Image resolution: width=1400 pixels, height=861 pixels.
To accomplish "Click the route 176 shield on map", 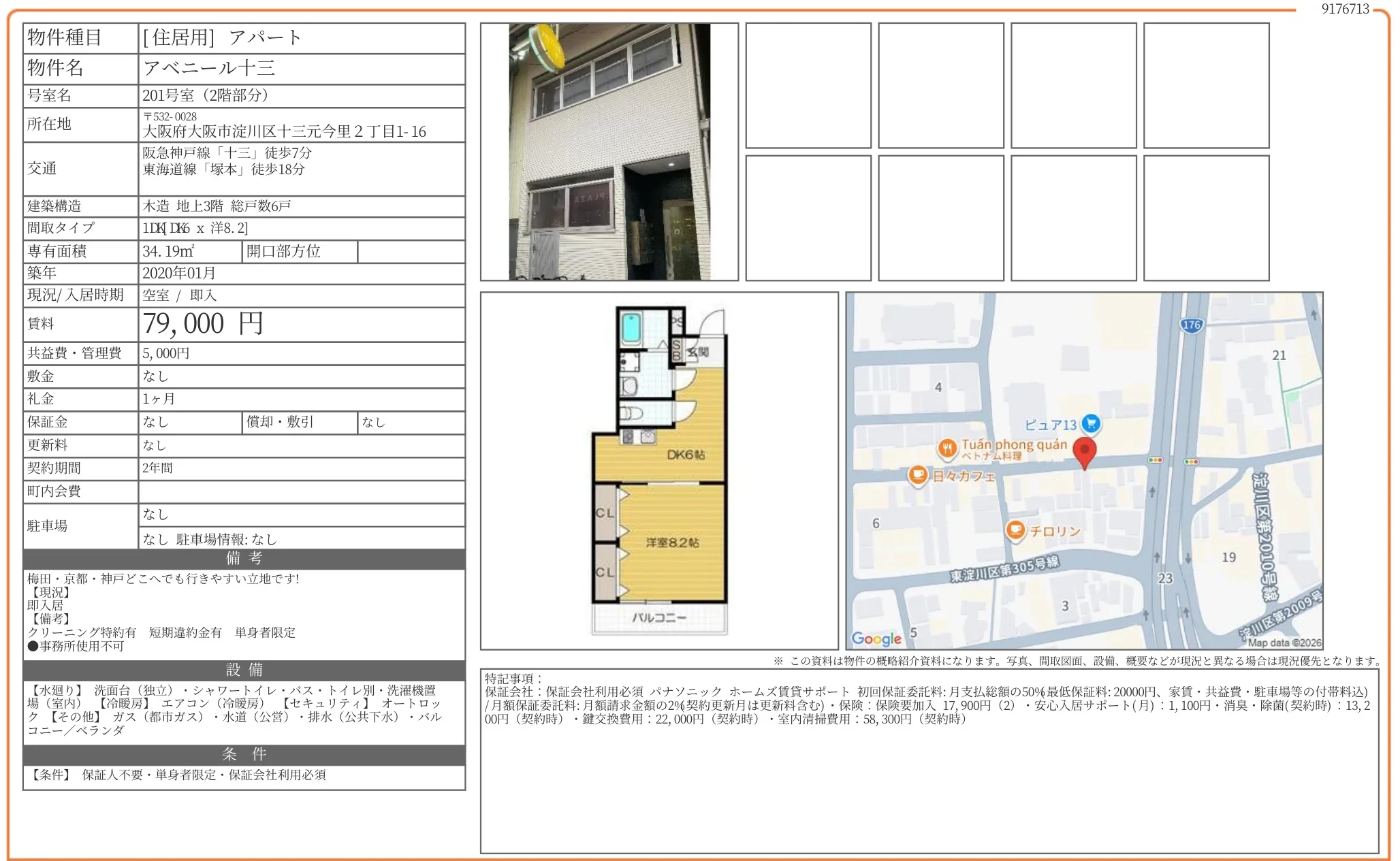I will click(1191, 325).
